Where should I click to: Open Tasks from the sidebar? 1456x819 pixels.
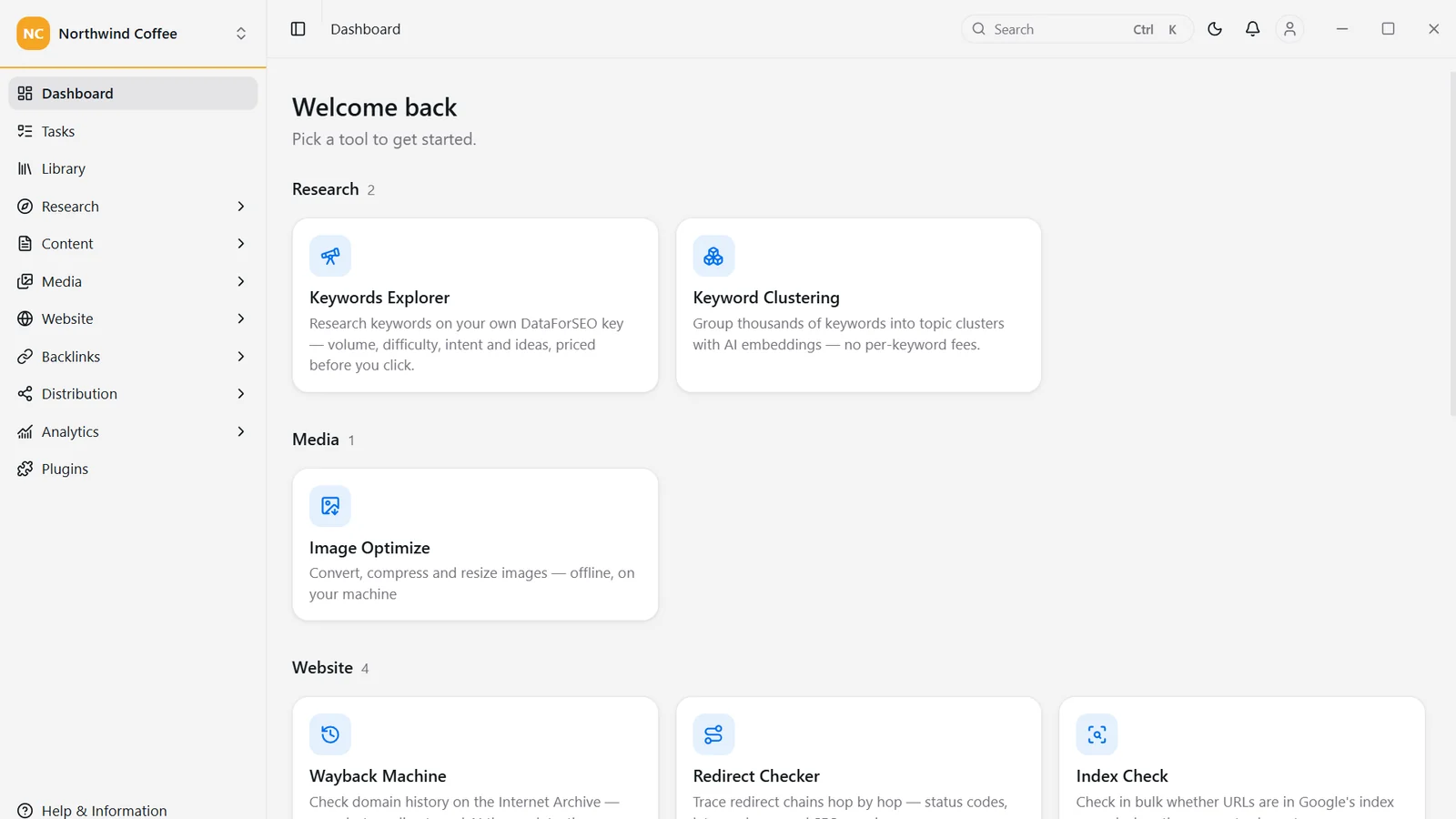(x=133, y=131)
